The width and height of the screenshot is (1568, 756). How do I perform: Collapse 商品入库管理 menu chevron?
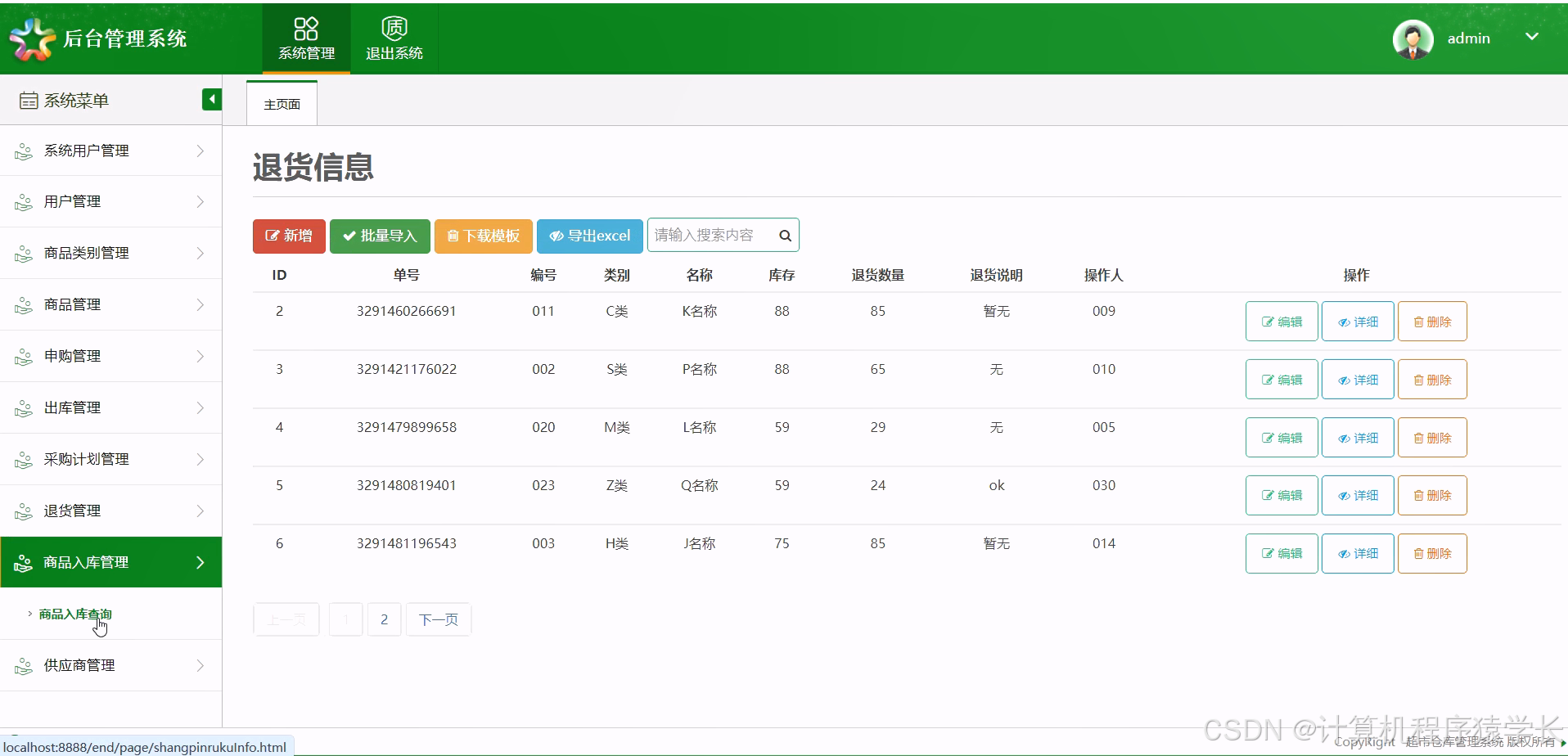tap(201, 562)
